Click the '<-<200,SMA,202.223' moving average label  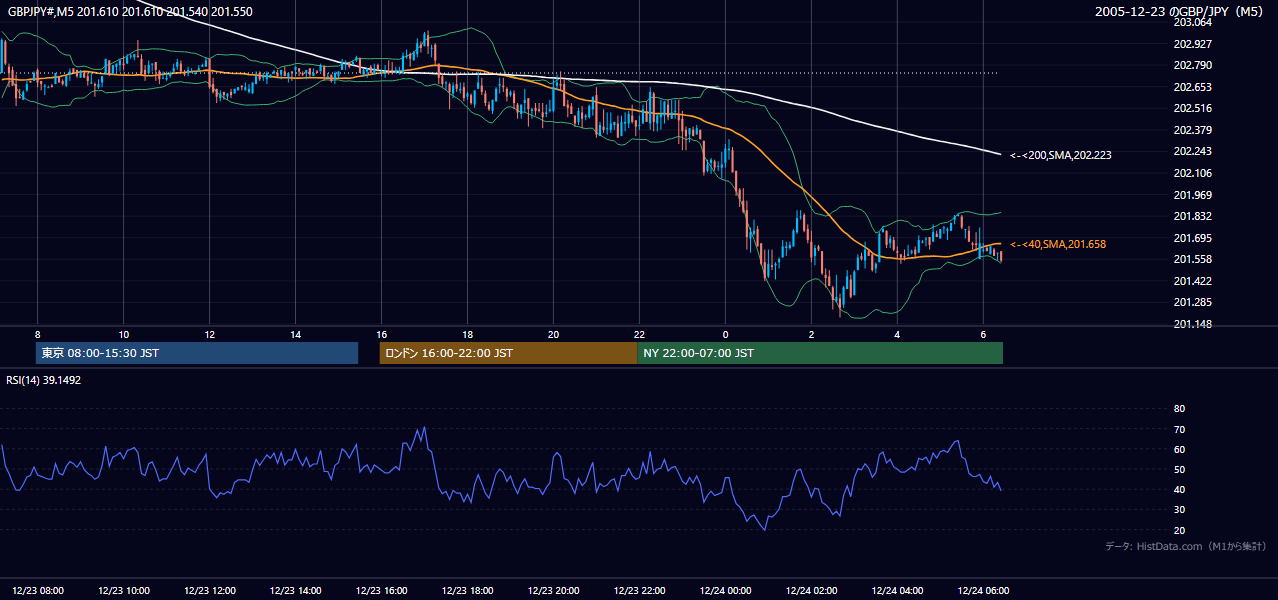coord(1060,155)
